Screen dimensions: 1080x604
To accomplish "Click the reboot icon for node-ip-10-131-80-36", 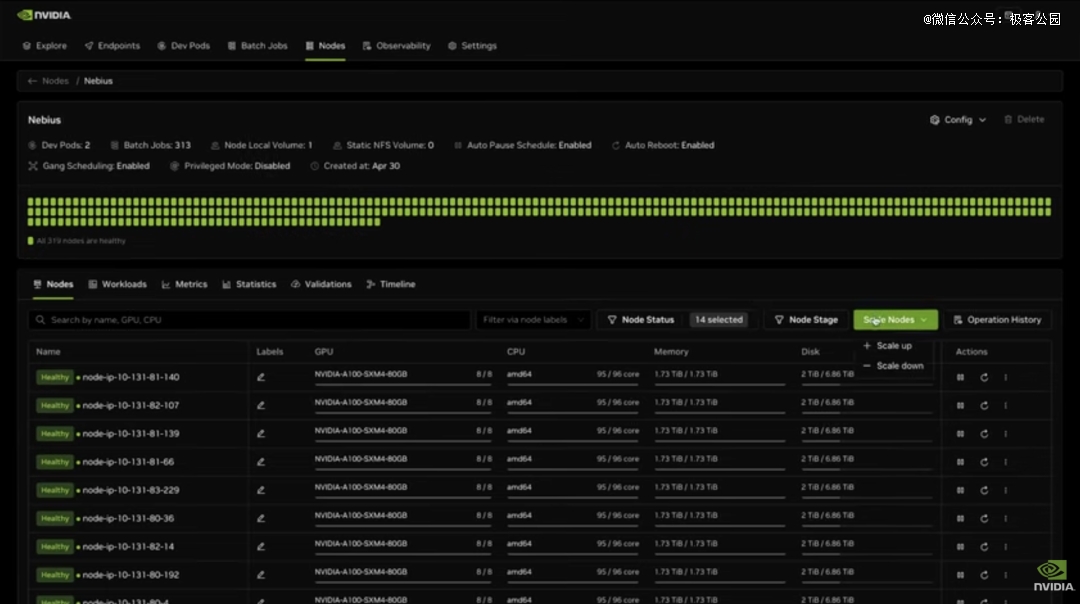I will (984, 519).
